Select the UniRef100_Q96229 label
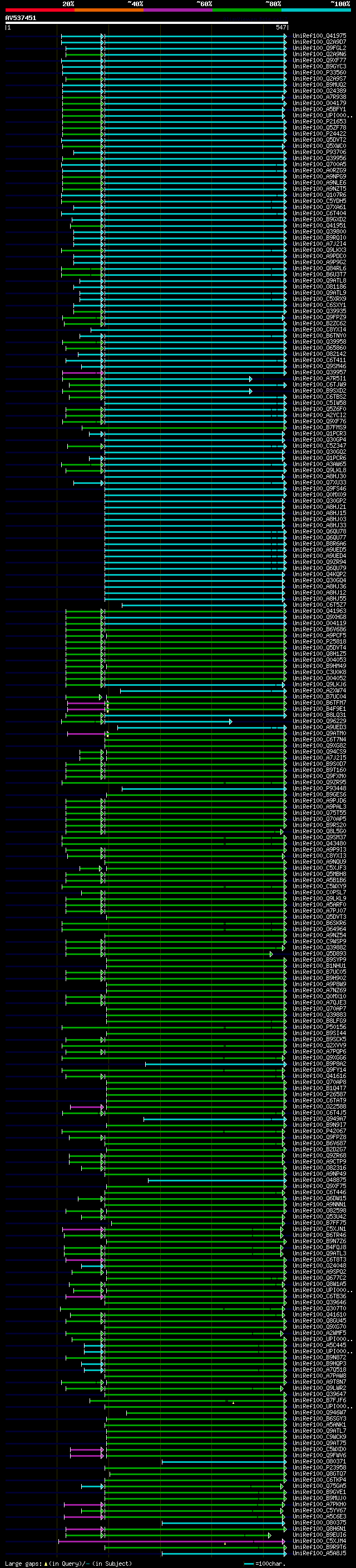The height and width of the screenshot is (1568, 356). coord(319,721)
